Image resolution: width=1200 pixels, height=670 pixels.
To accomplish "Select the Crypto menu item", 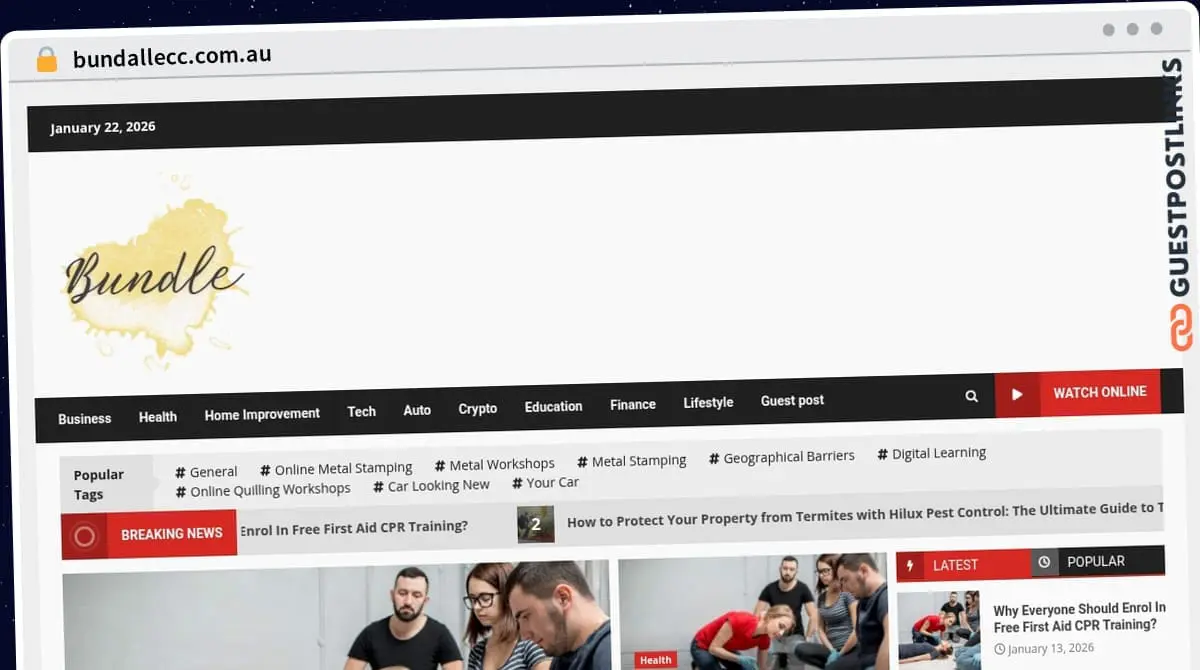I will 478,409.
